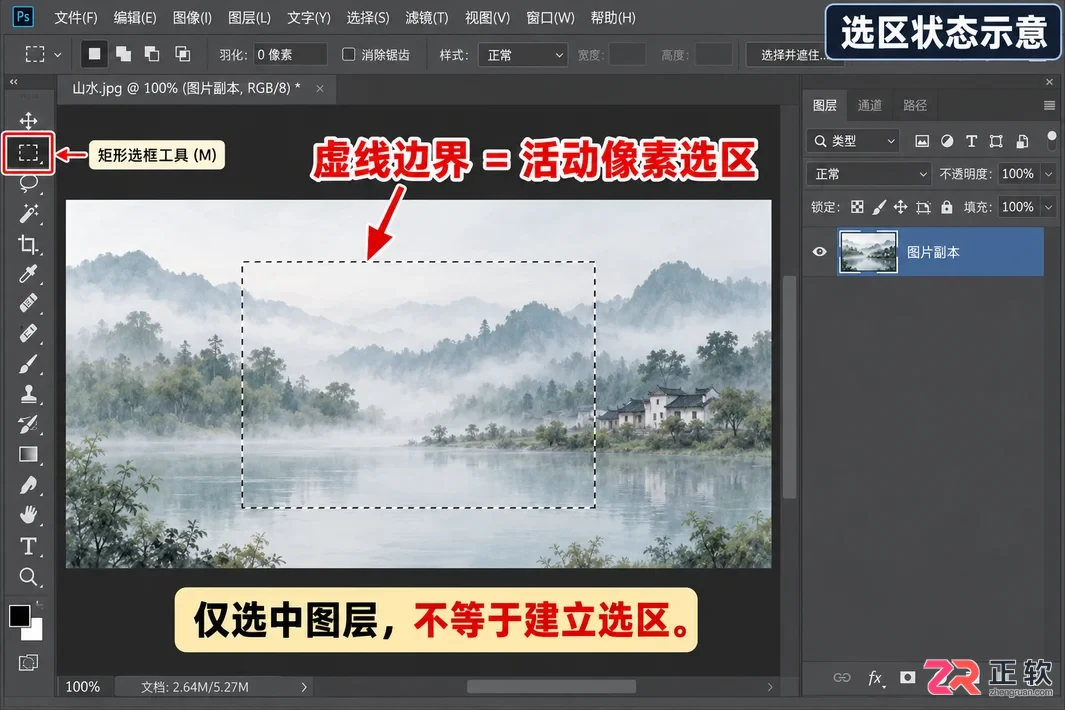Open the tool preset picker dropdown arrow
The width and height of the screenshot is (1065, 710).
58,54
